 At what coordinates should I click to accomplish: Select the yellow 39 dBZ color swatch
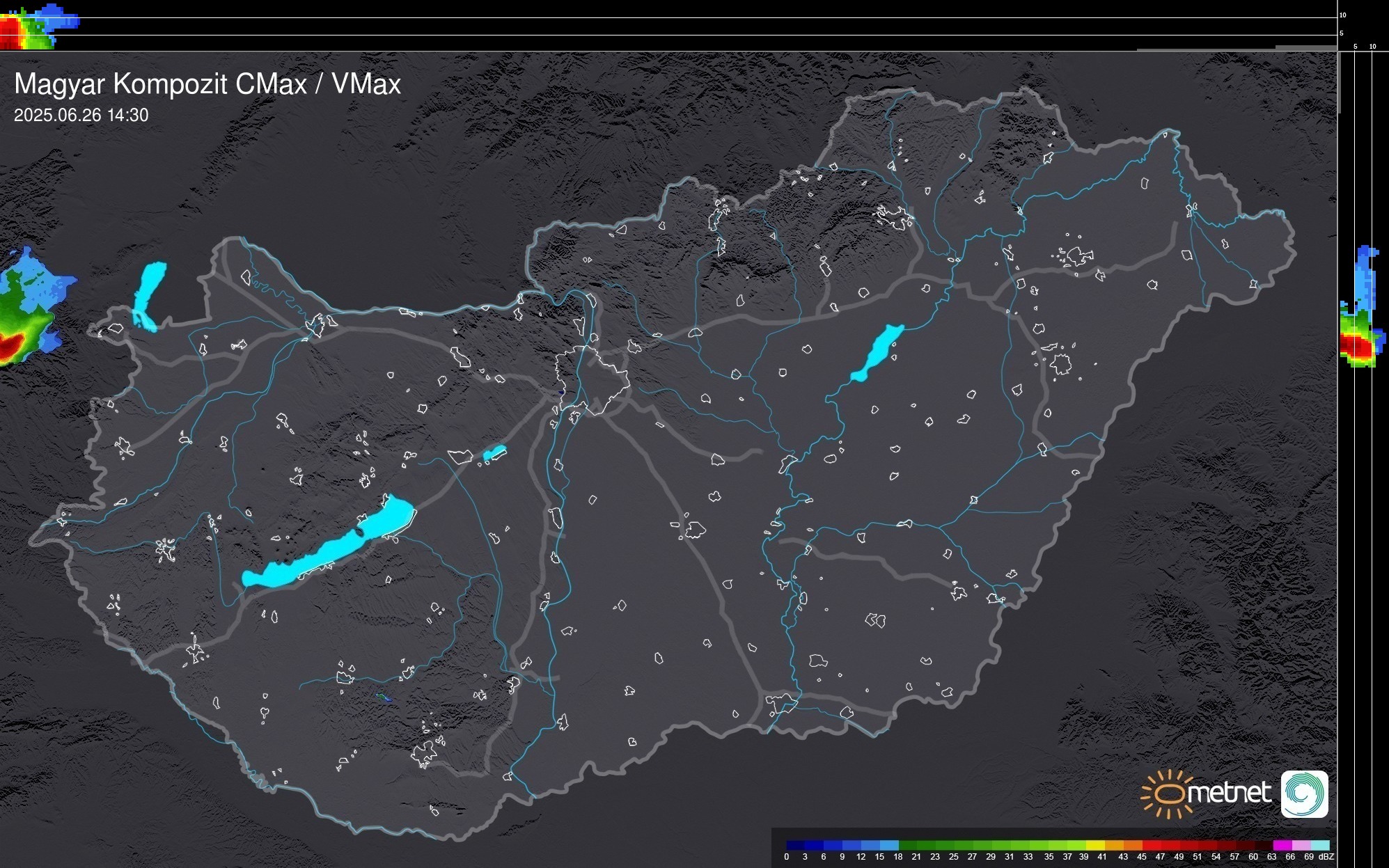point(1094,845)
